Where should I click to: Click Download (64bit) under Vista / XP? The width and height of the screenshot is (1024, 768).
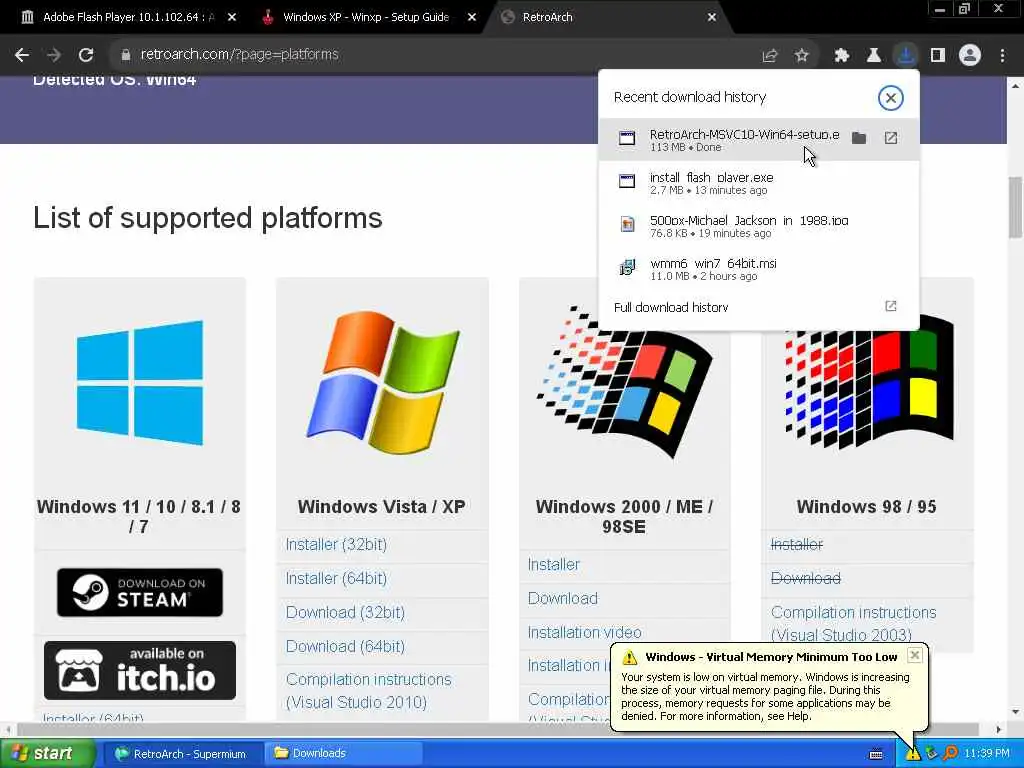[x=345, y=647]
